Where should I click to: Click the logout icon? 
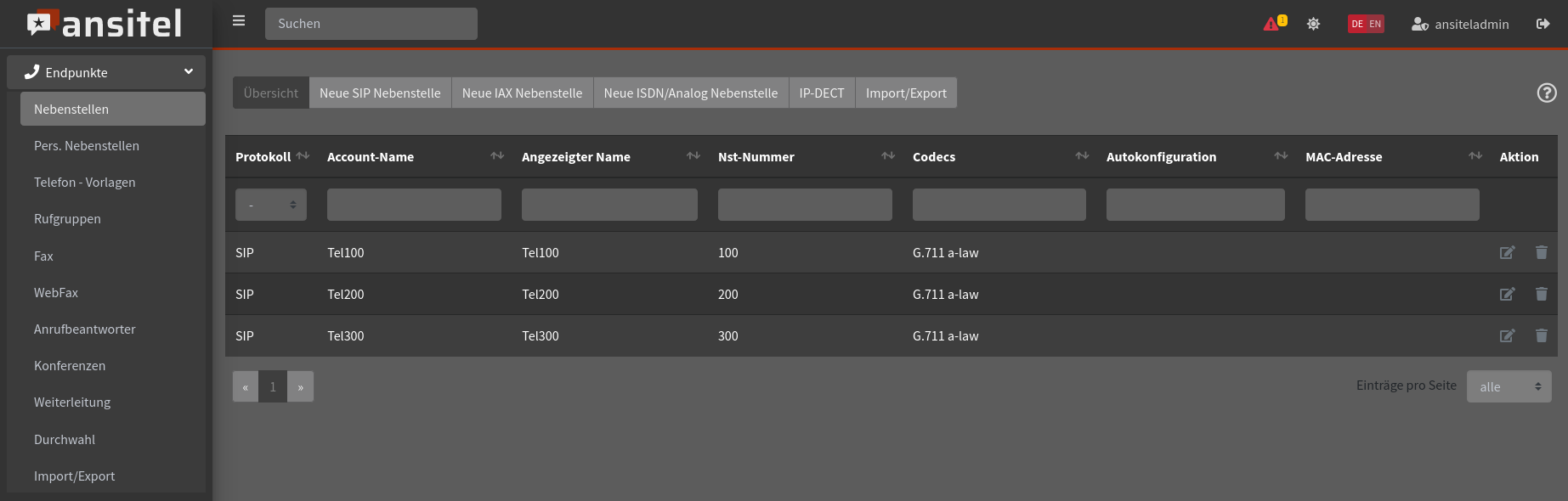click(x=1543, y=24)
